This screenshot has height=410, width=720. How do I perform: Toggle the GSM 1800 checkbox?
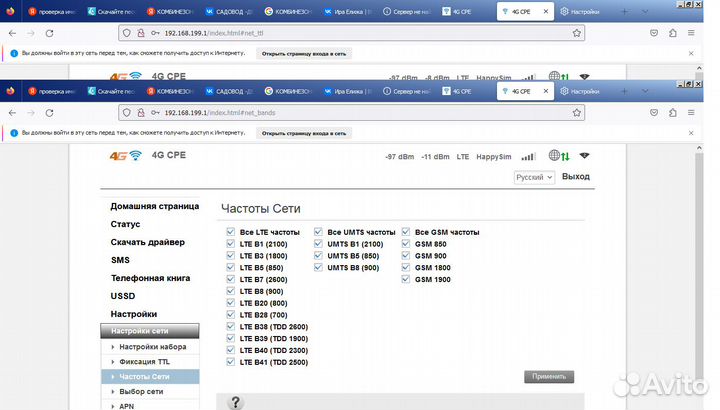point(407,267)
